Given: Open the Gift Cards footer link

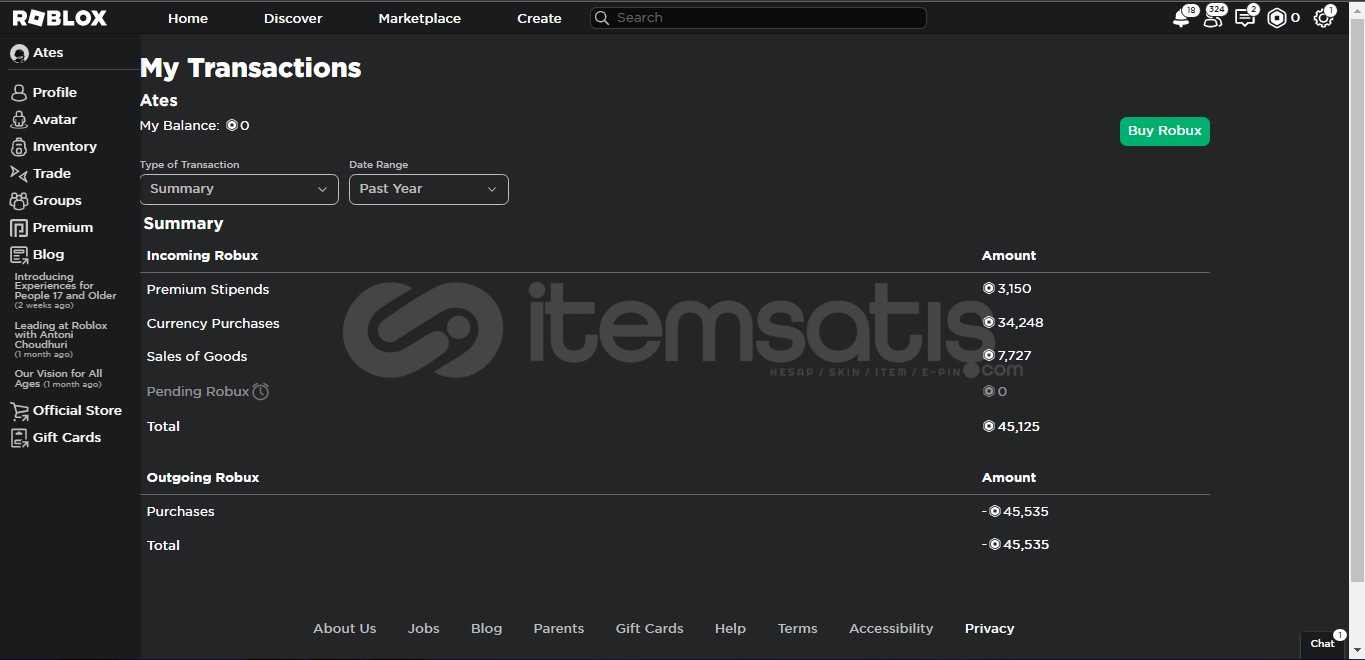Looking at the screenshot, I should point(650,629).
